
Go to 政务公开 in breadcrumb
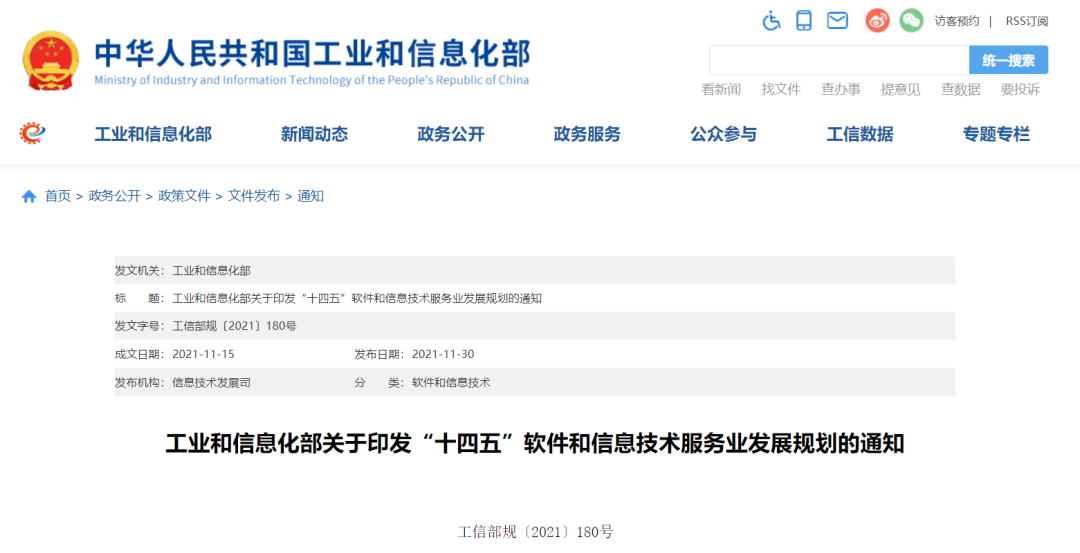click(114, 196)
